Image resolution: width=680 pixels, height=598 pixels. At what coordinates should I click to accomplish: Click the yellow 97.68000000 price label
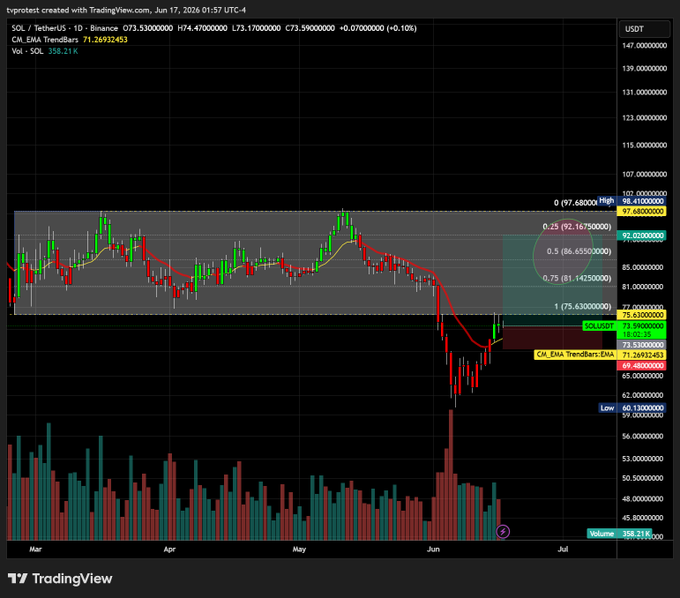[x=641, y=211]
